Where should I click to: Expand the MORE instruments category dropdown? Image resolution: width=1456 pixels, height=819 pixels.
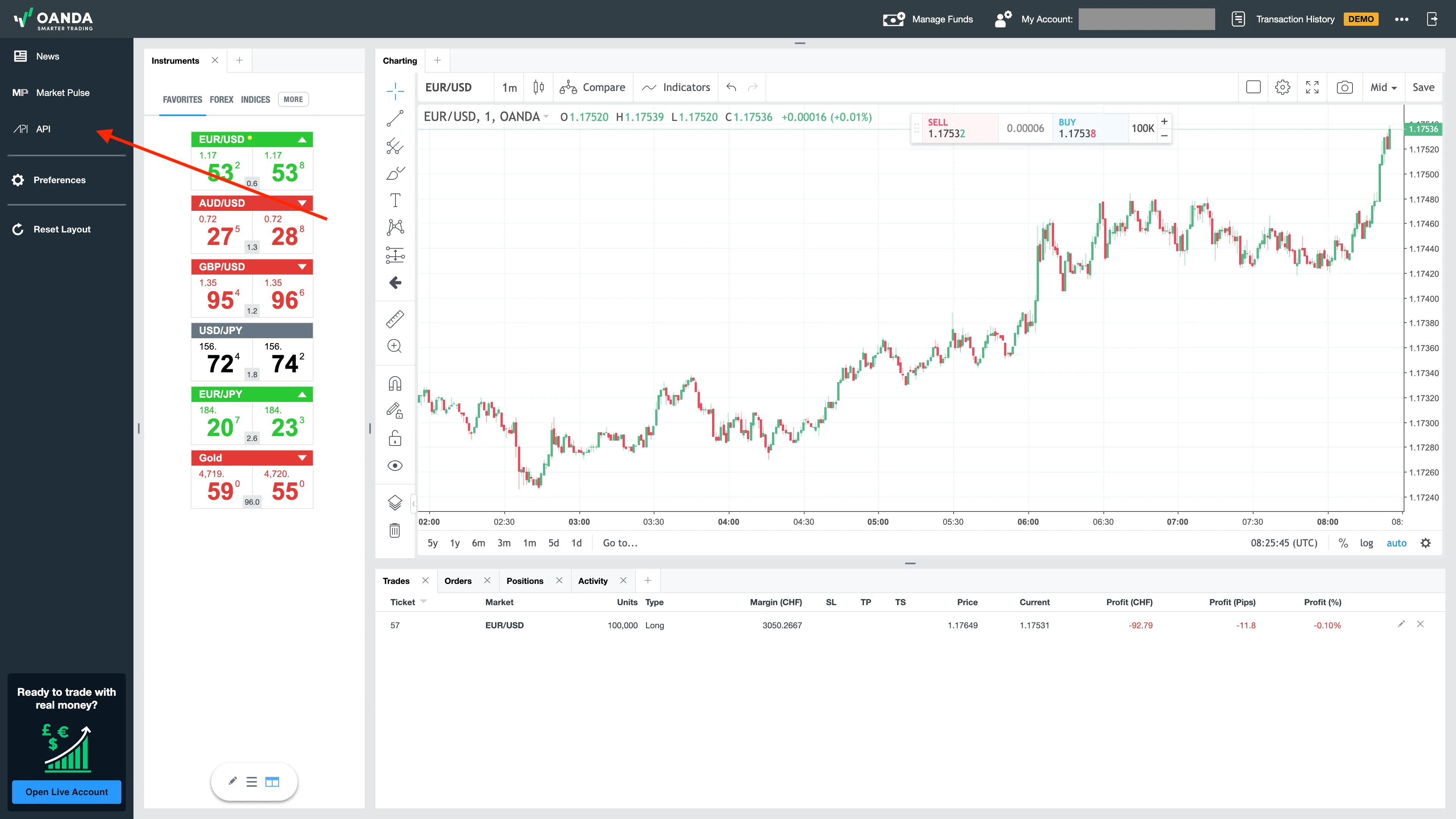[x=293, y=99]
